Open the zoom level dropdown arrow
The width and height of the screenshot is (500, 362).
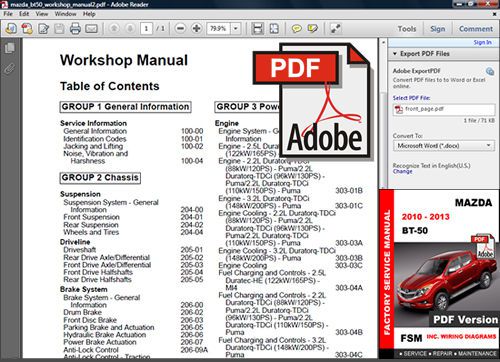[236, 29]
